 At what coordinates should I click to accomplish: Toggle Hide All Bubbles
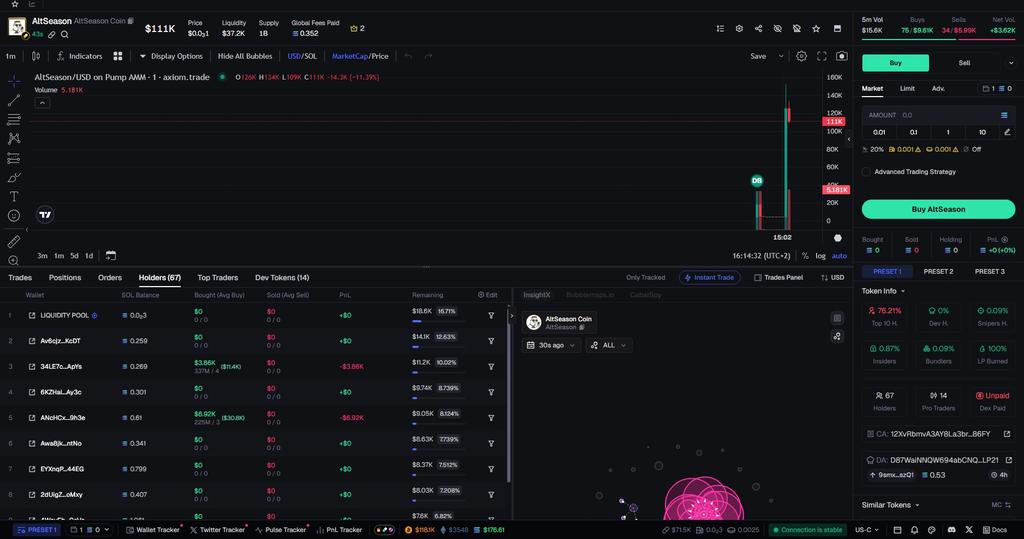point(245,56)
